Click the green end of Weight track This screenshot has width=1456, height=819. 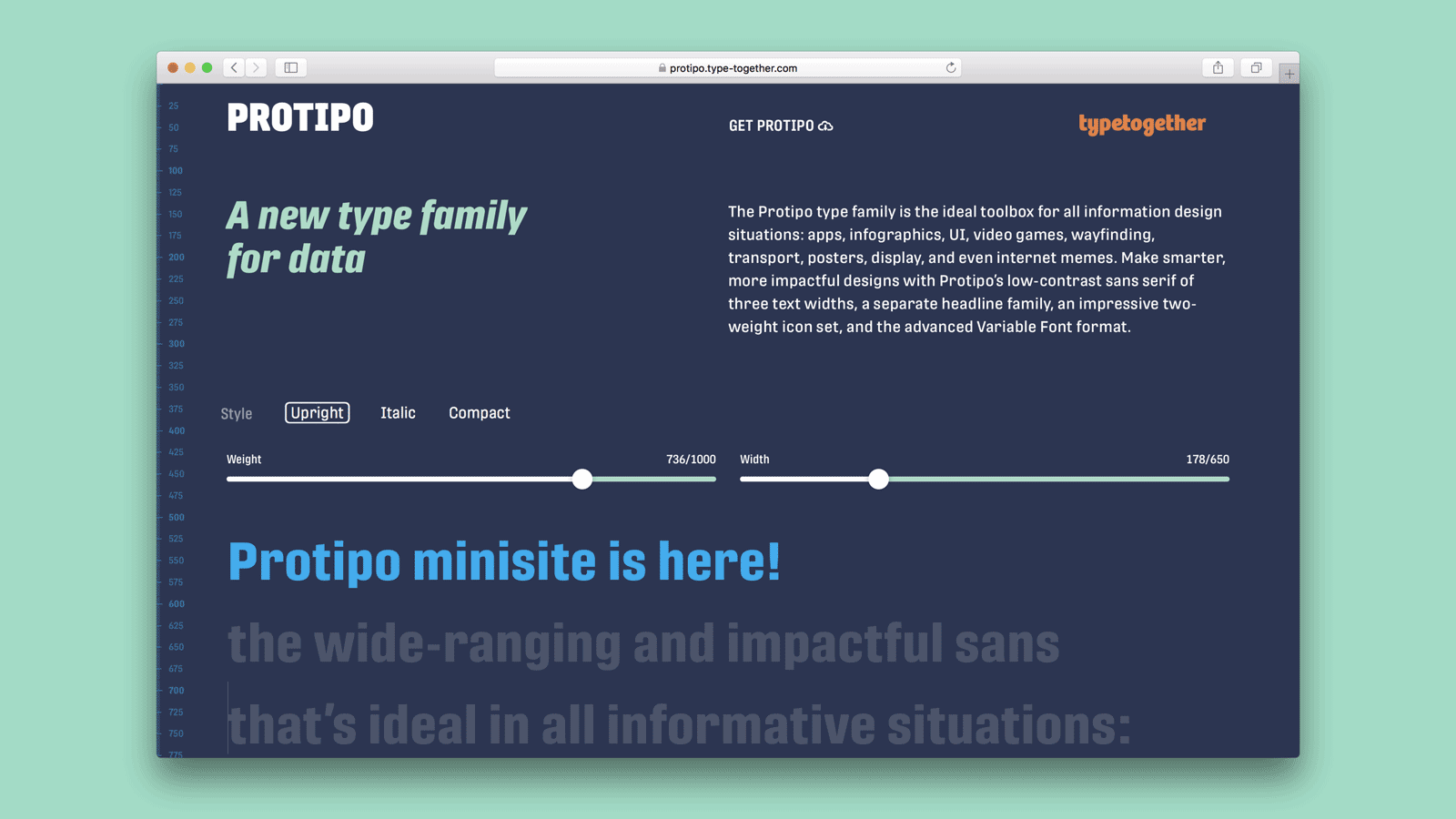653,479
